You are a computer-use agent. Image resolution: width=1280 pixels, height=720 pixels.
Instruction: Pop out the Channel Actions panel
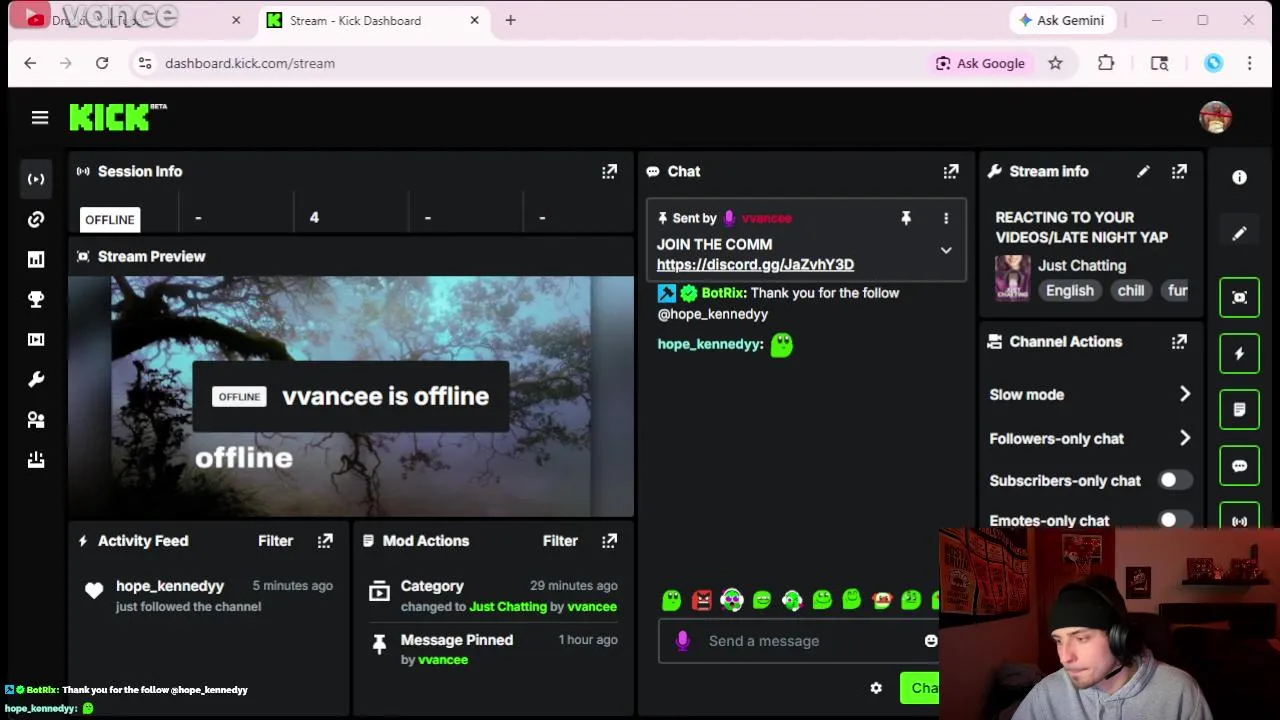(1179, 342)
